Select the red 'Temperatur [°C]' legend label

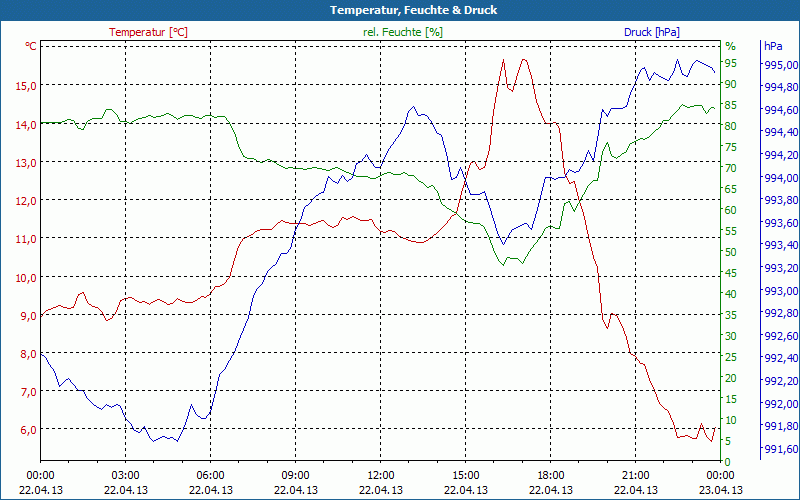point(148,32)
